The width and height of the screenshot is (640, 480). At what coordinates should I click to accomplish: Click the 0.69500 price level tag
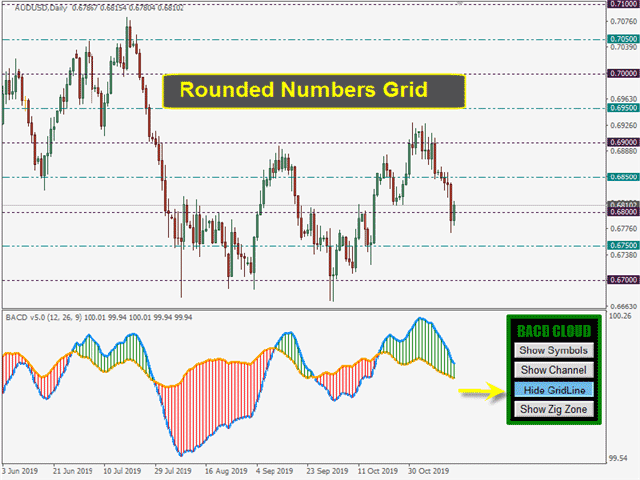623,107
